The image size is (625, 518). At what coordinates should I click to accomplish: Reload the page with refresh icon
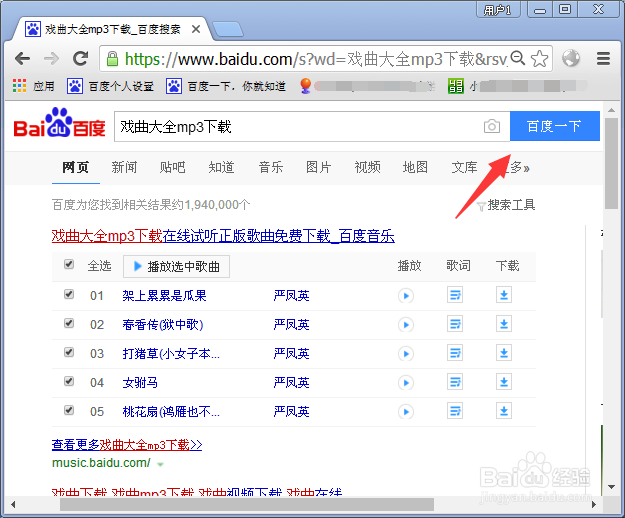coord(81,59)
